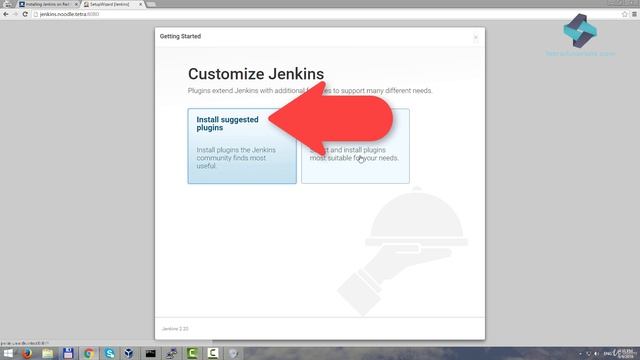This screenshot has width=640, height=360.
Task: Close the Getting Started dialog
Action: pos(476,38)
